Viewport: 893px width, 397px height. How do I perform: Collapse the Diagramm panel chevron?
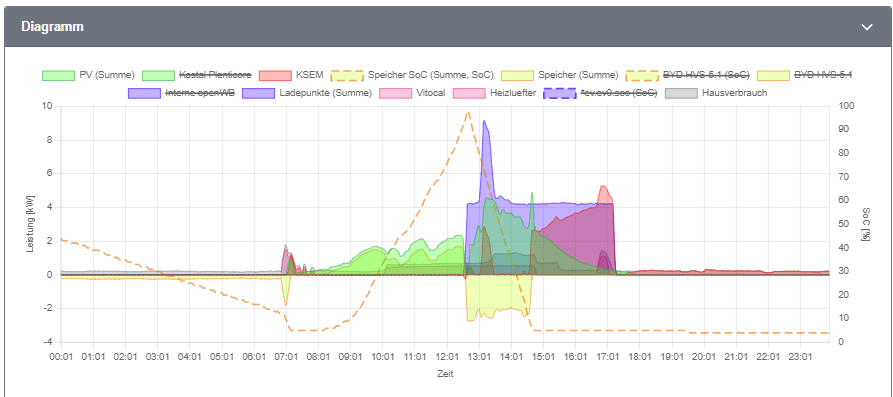coord(867,27)
